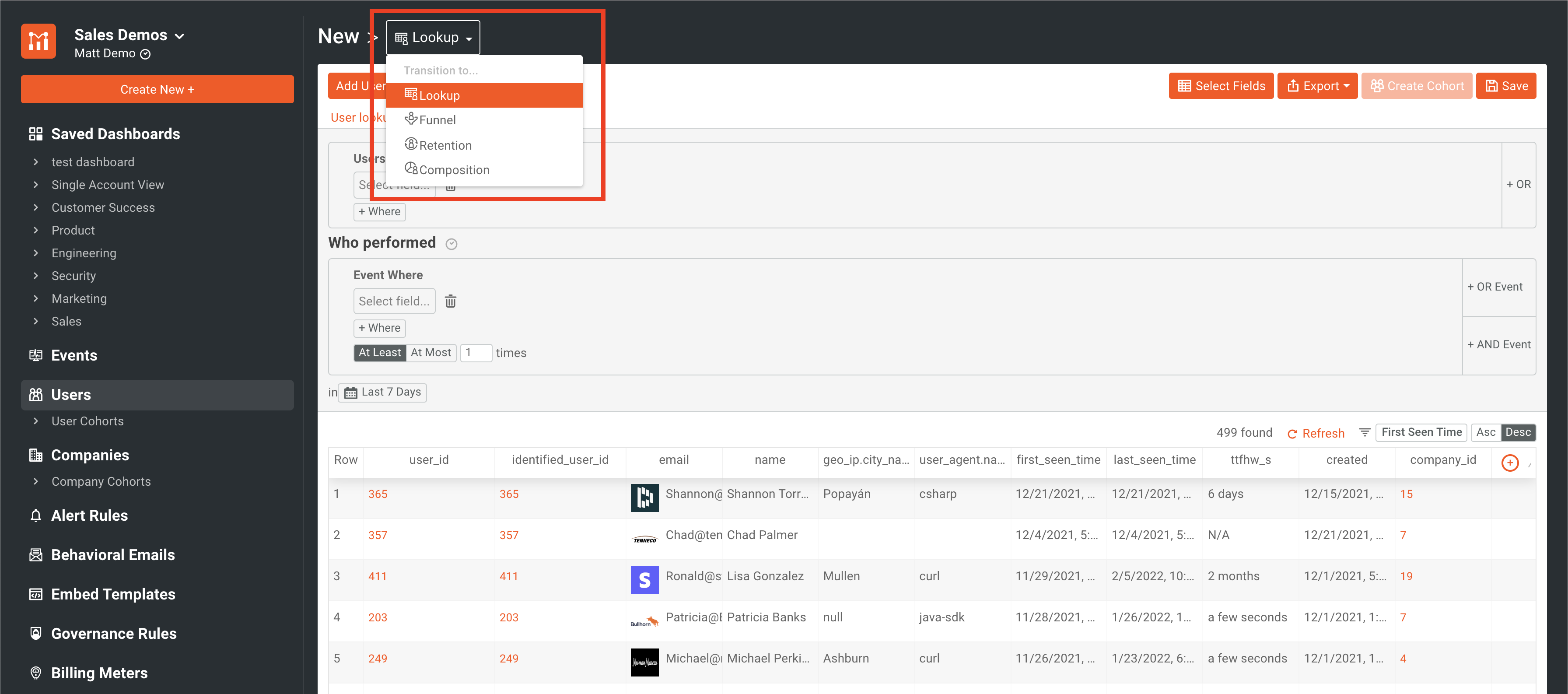
Task: Click the Who performed circle toggle icon
Action: point(451,244)
